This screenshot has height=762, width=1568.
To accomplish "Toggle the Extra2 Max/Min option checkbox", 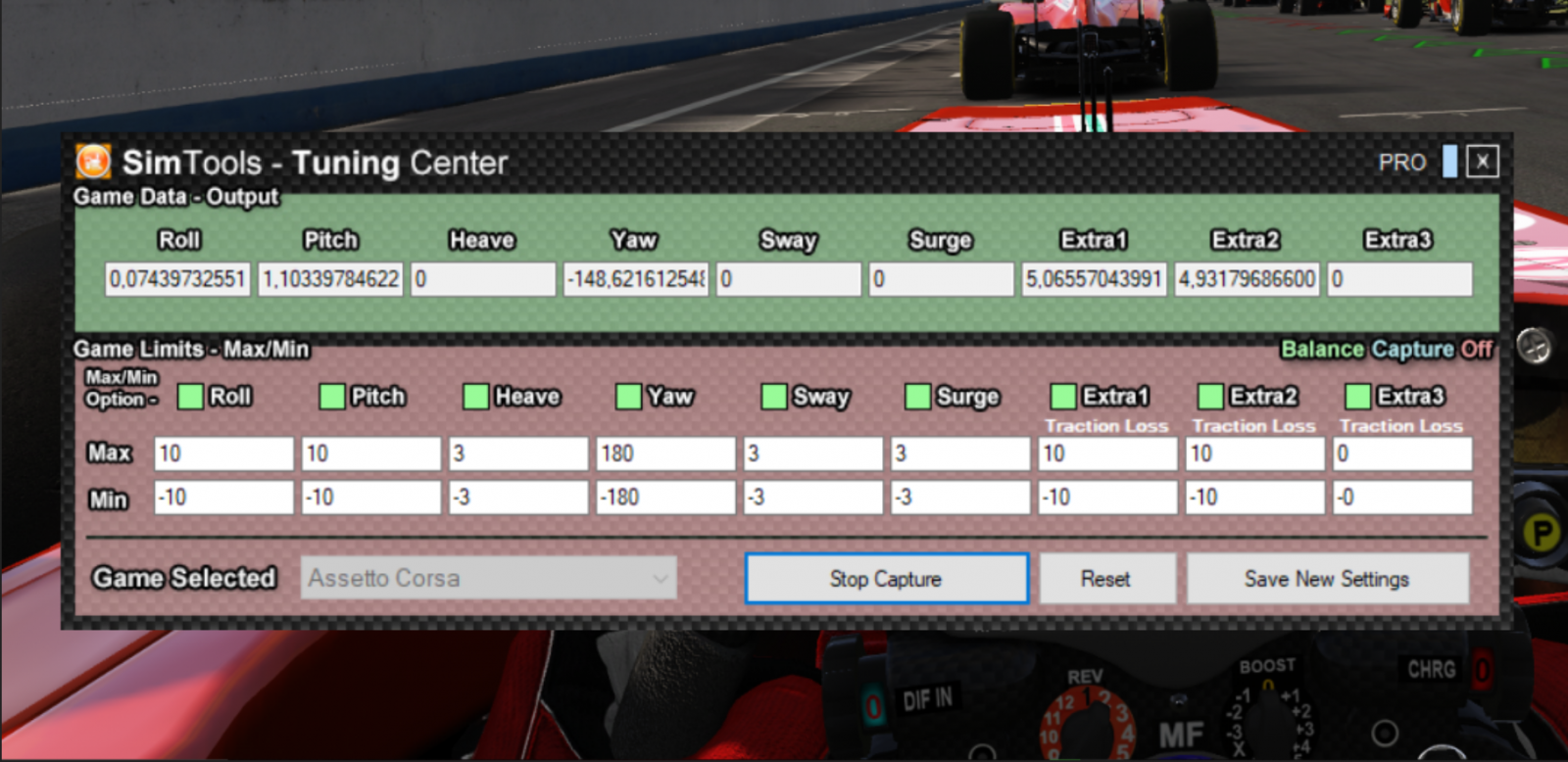I will click(1211, 397).
